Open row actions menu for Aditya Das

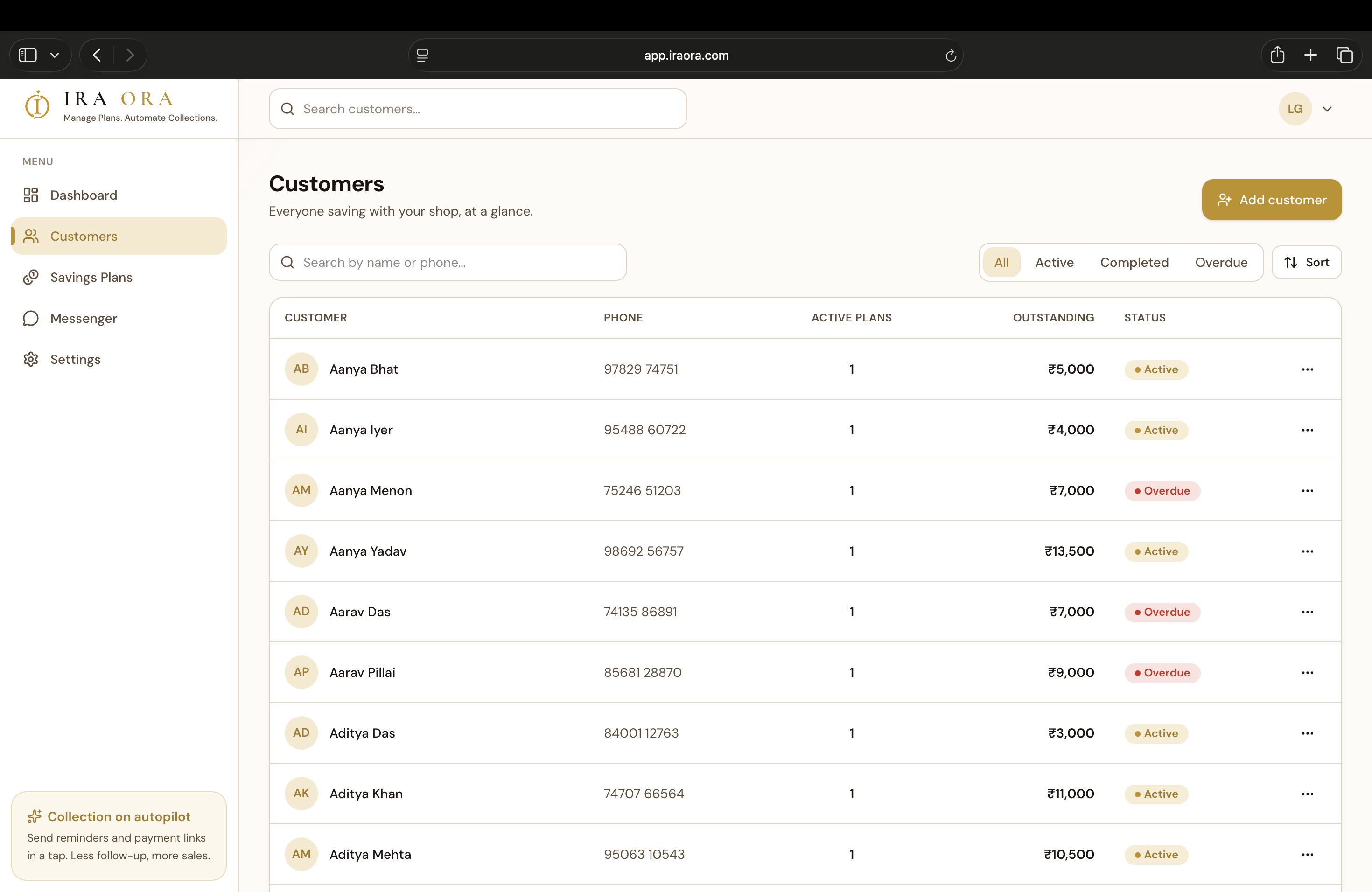tap(1307, 733)
